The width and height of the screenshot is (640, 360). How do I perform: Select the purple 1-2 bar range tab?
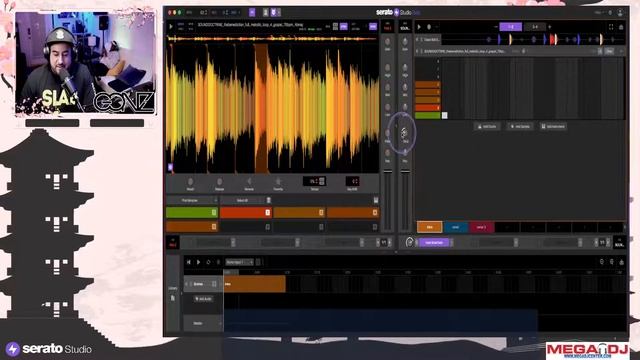(x=511, y=27)
